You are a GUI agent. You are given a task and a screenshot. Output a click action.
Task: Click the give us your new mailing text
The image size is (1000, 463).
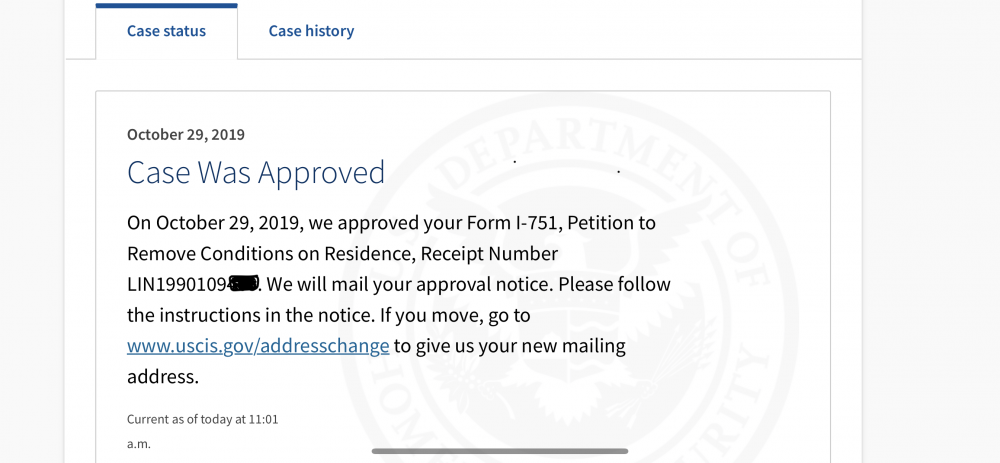coord(510,347)
